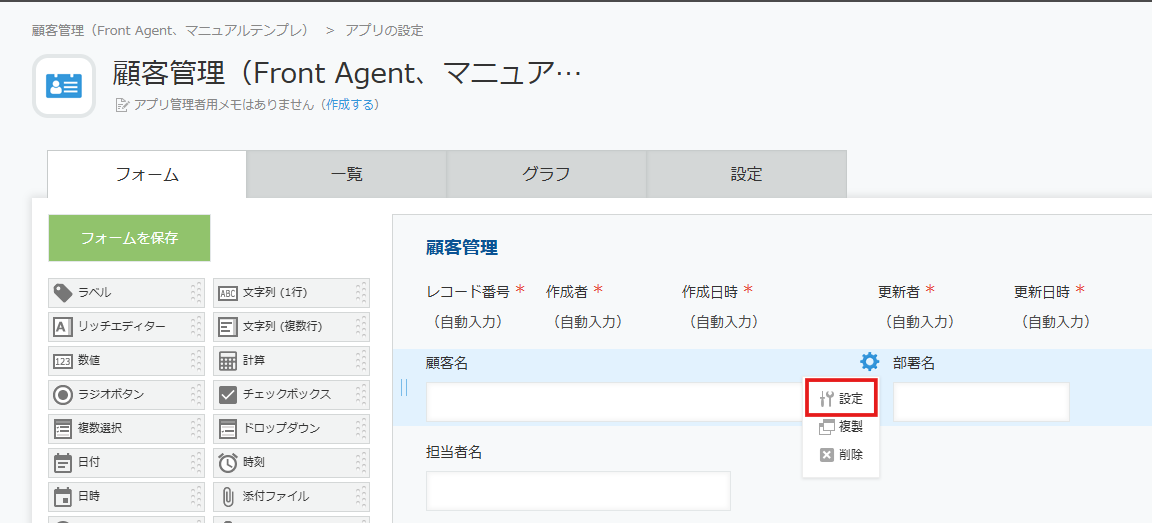
Task: Click the 顧客管理 app icon in header
Action: click(x=64, y=86)
